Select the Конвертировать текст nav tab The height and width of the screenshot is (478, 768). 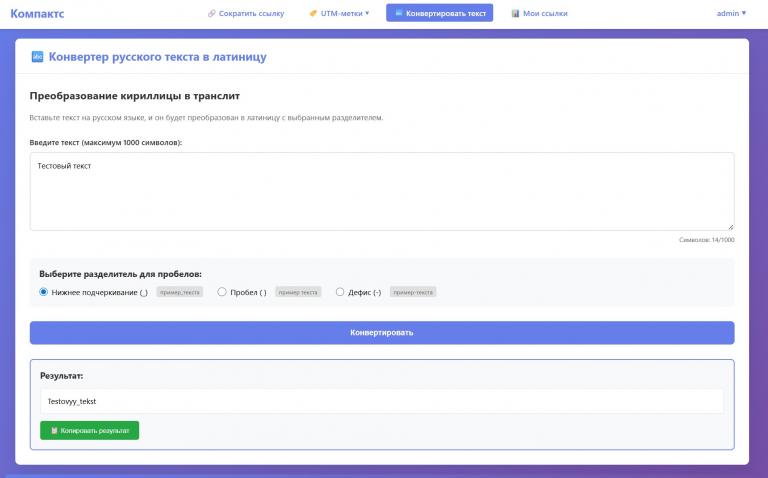click(x=439, y=13)
